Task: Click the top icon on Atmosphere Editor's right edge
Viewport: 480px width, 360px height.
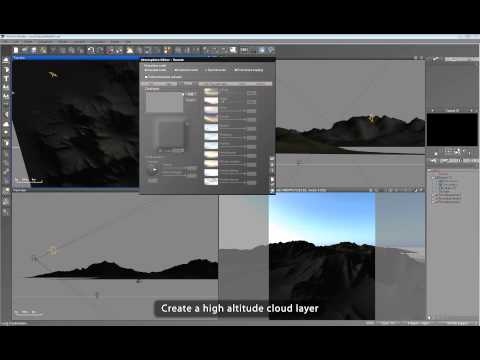Action: (x=272, y=159)
